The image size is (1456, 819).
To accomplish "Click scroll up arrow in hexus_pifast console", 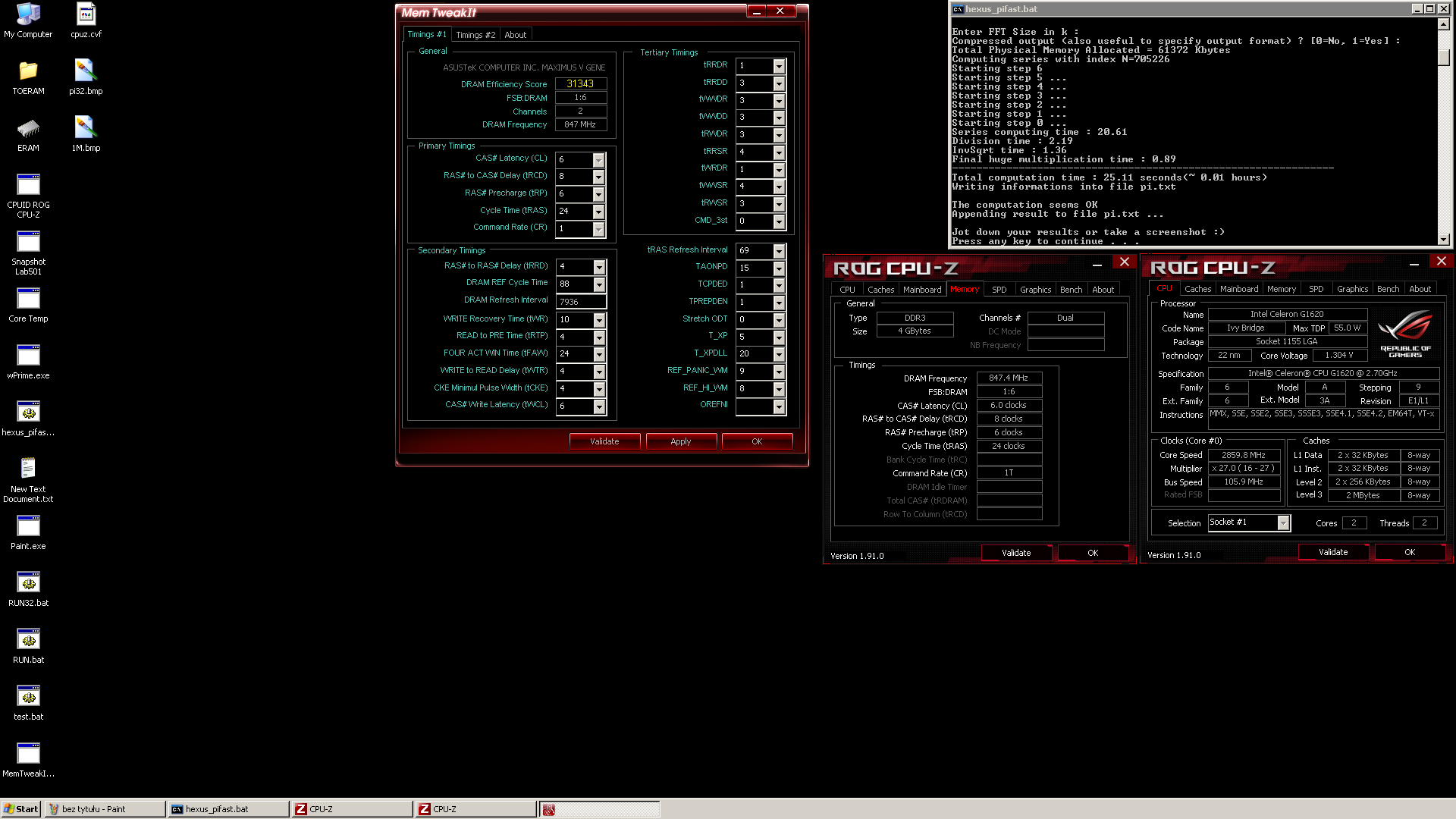I will (1444, 24).
